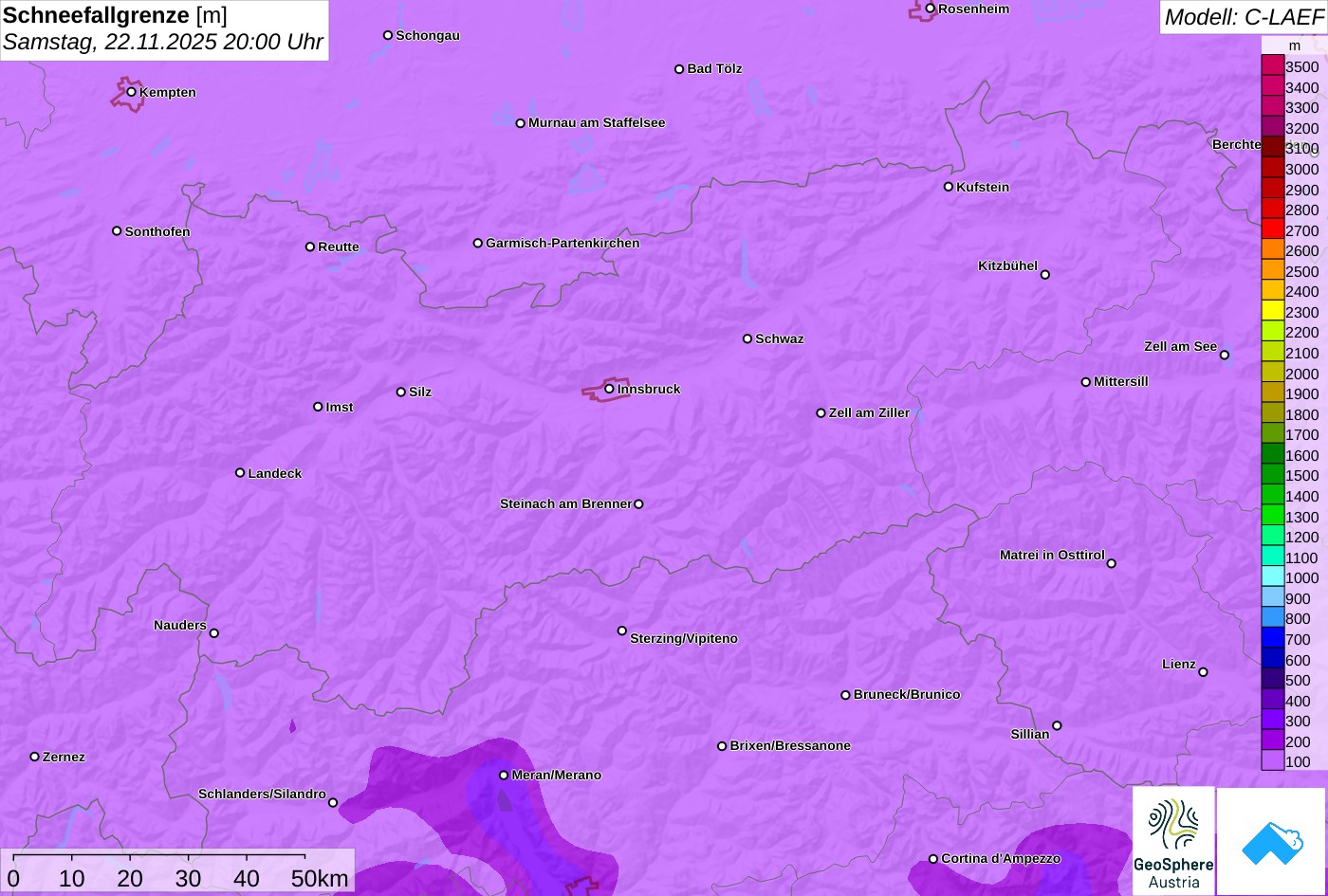Click the Nauders location dot
Image resolution: width=1328 pixels, height=896 pixels.
pos(213,633)
